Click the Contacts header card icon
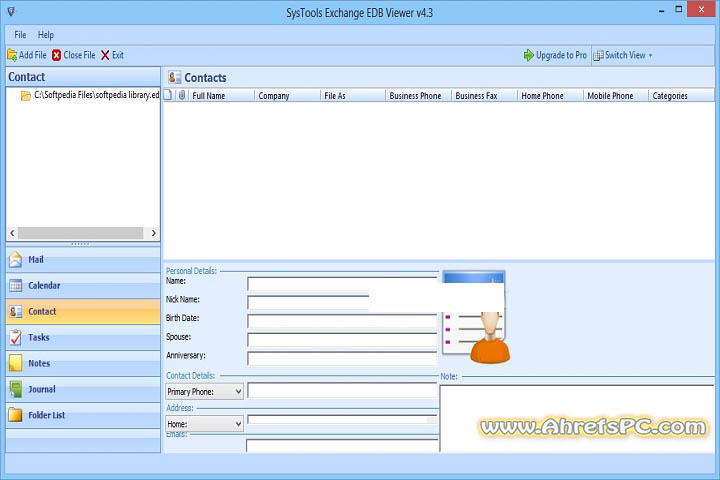The height and width of the screenshot is (480, 720). click(174, 77)
